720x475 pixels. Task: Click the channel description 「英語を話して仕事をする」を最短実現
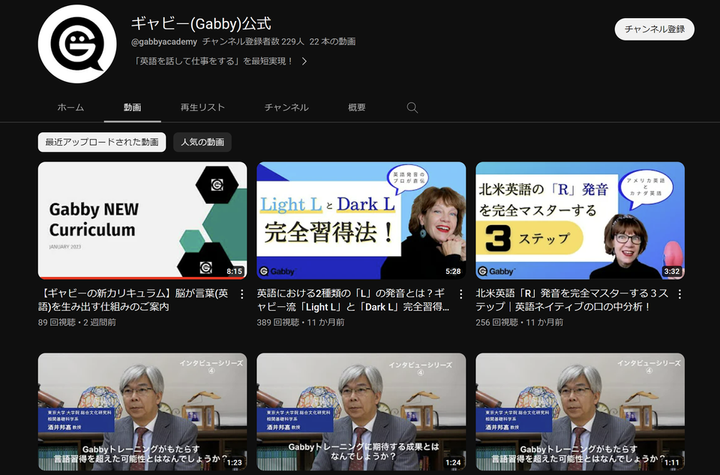[213, 61]
